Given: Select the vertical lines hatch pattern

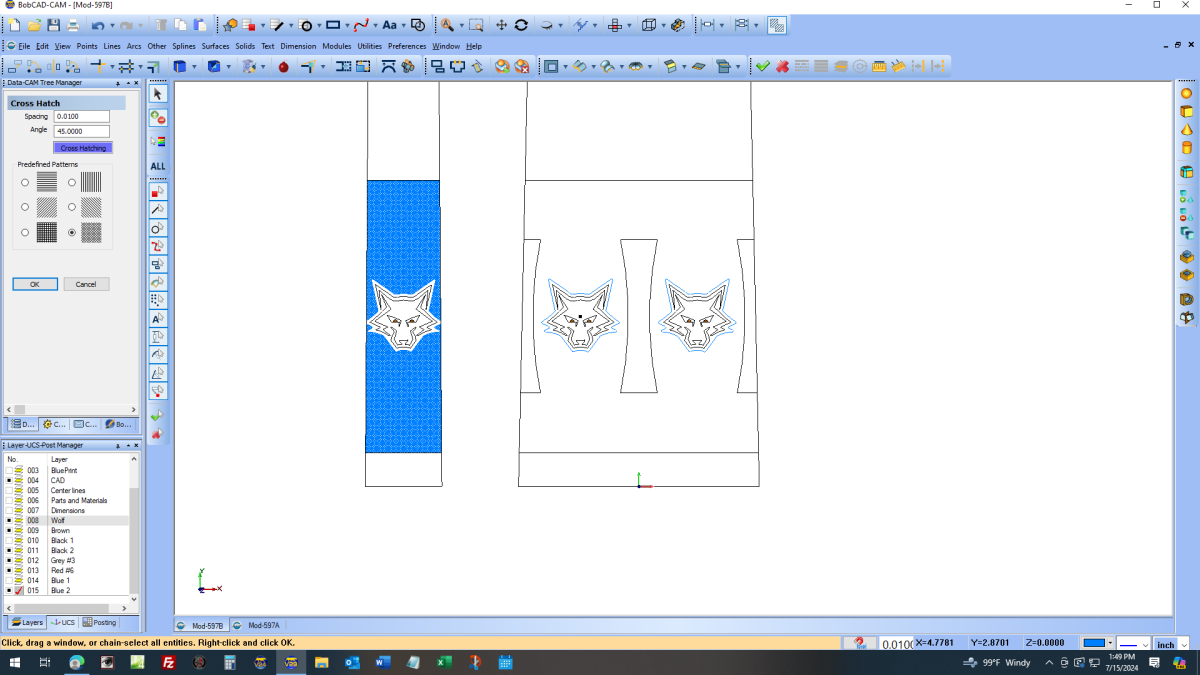Looking at the screenshot, I should coord(72,182).
